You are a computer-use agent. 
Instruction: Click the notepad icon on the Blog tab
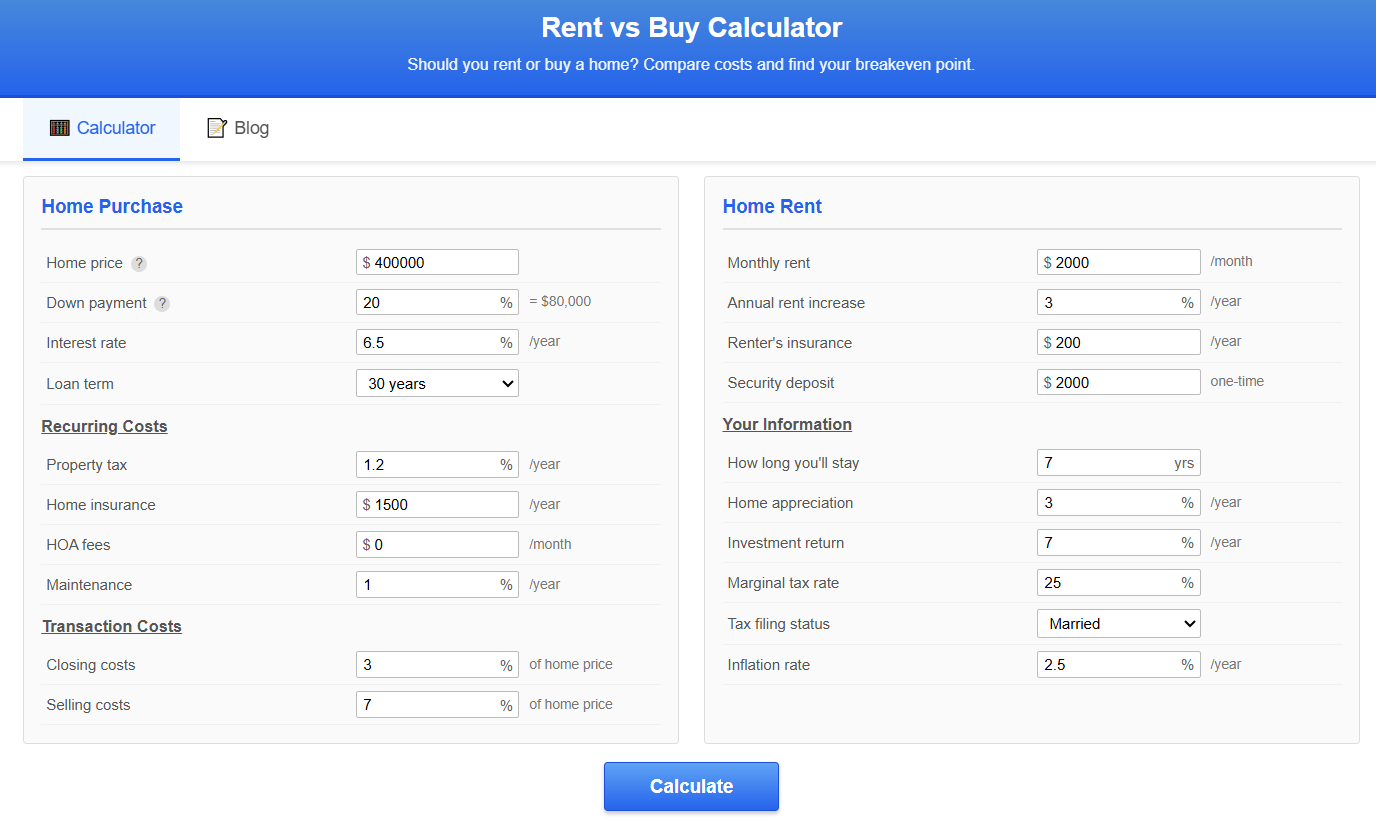(216, 127)
